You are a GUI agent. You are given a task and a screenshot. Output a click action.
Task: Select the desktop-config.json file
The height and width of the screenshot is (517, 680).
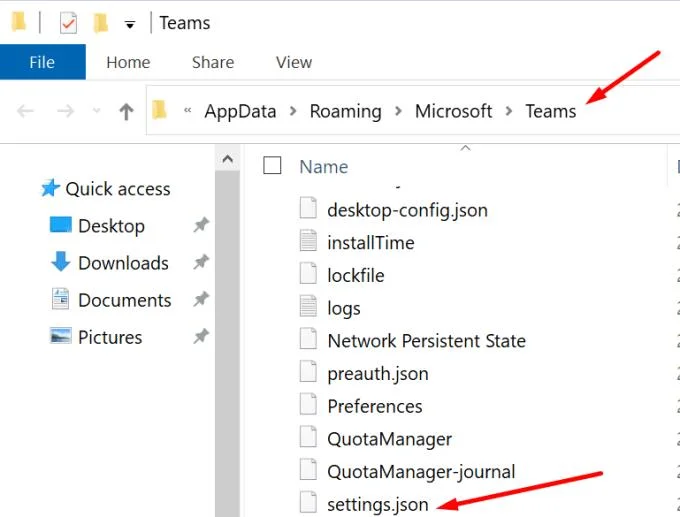click(x=407, y=210)
